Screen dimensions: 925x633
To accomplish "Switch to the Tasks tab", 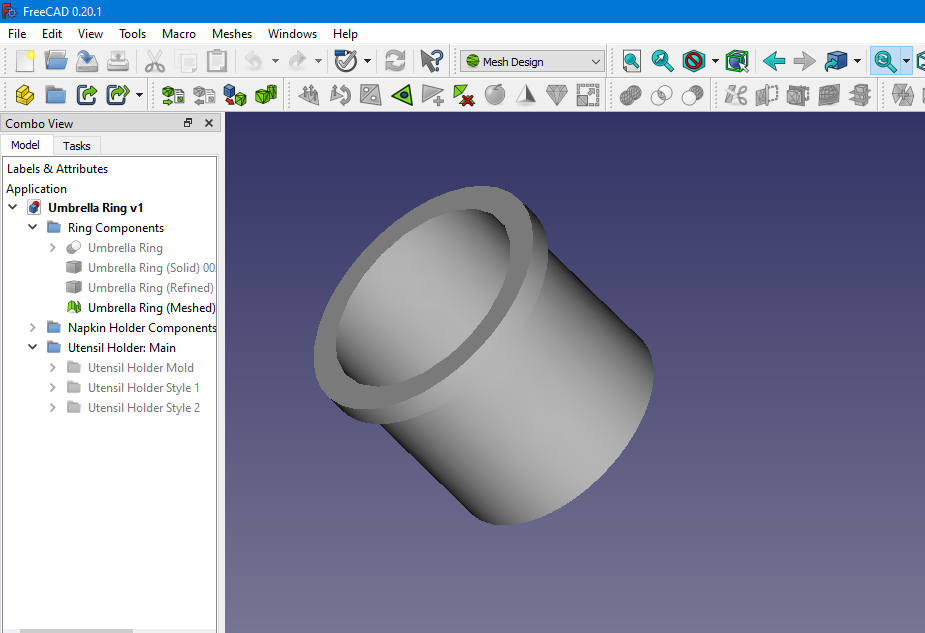I will 77,146.
